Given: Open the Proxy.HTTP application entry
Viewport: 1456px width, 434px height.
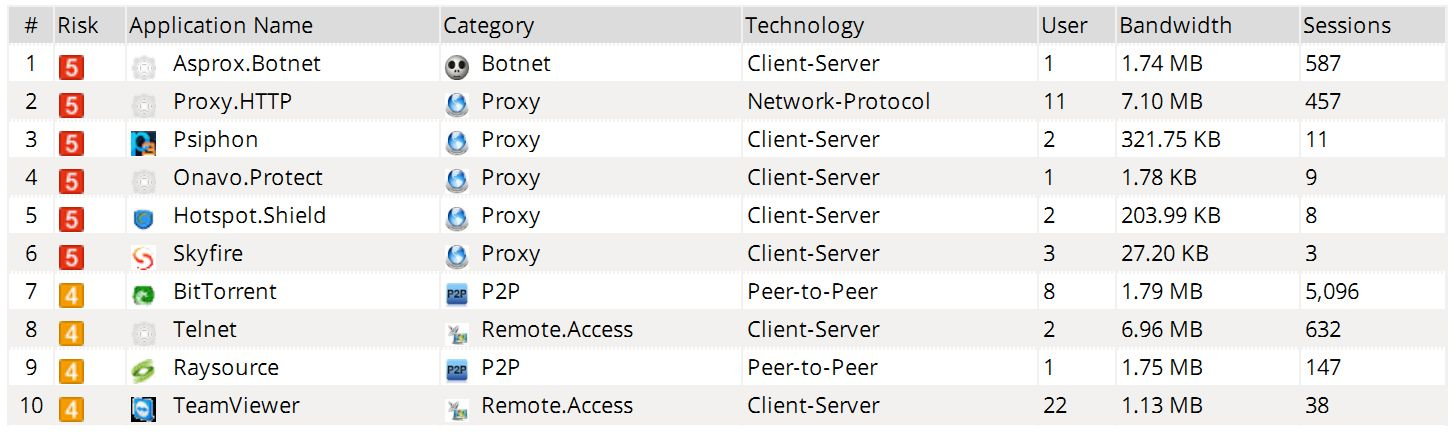Looking at the screenshot, I should coord(232,102).
